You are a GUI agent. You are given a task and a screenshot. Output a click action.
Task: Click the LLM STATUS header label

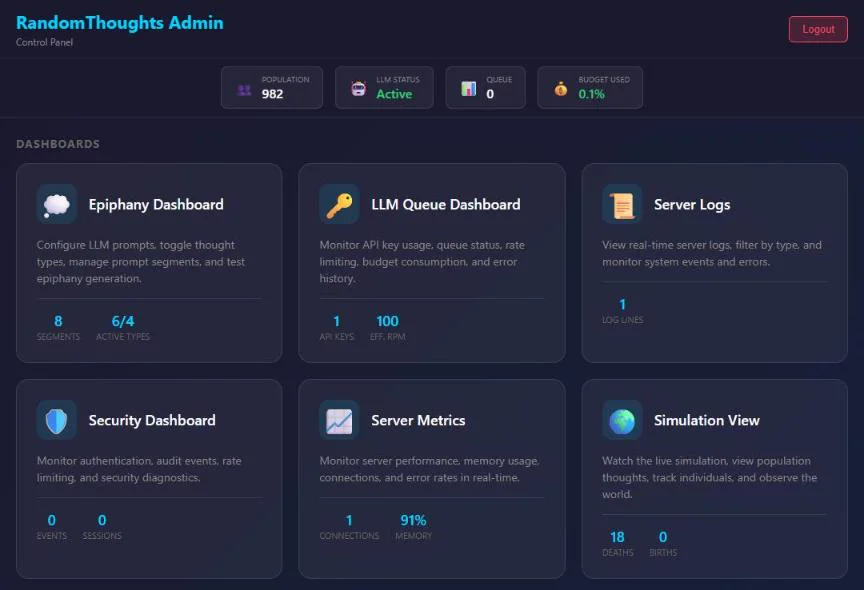(x=398, y=80)
